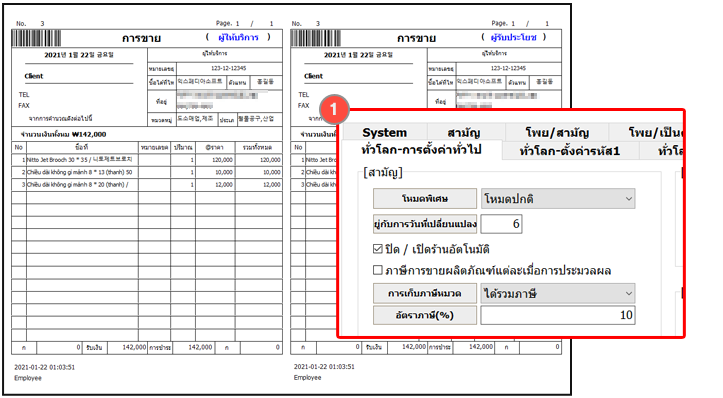Open the โพย/สามัญ tab
This screenshot has width=723, height=398.
point(557,132)
